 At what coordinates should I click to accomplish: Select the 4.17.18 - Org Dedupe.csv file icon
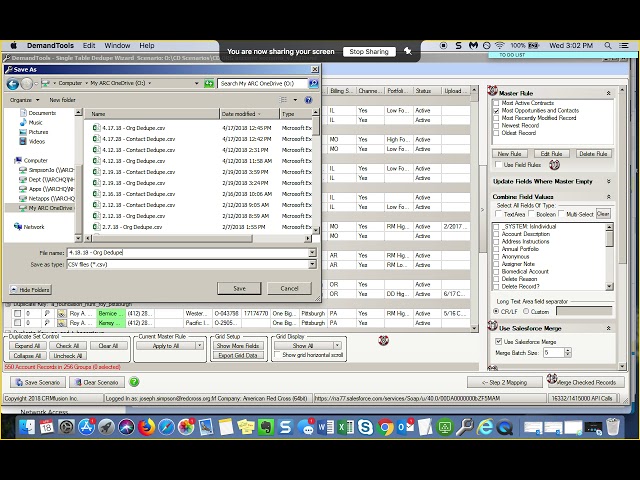pos(96,128)
